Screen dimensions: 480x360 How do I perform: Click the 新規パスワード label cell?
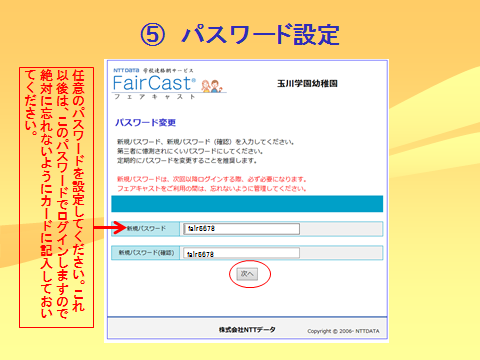click(x=146, y=229)
